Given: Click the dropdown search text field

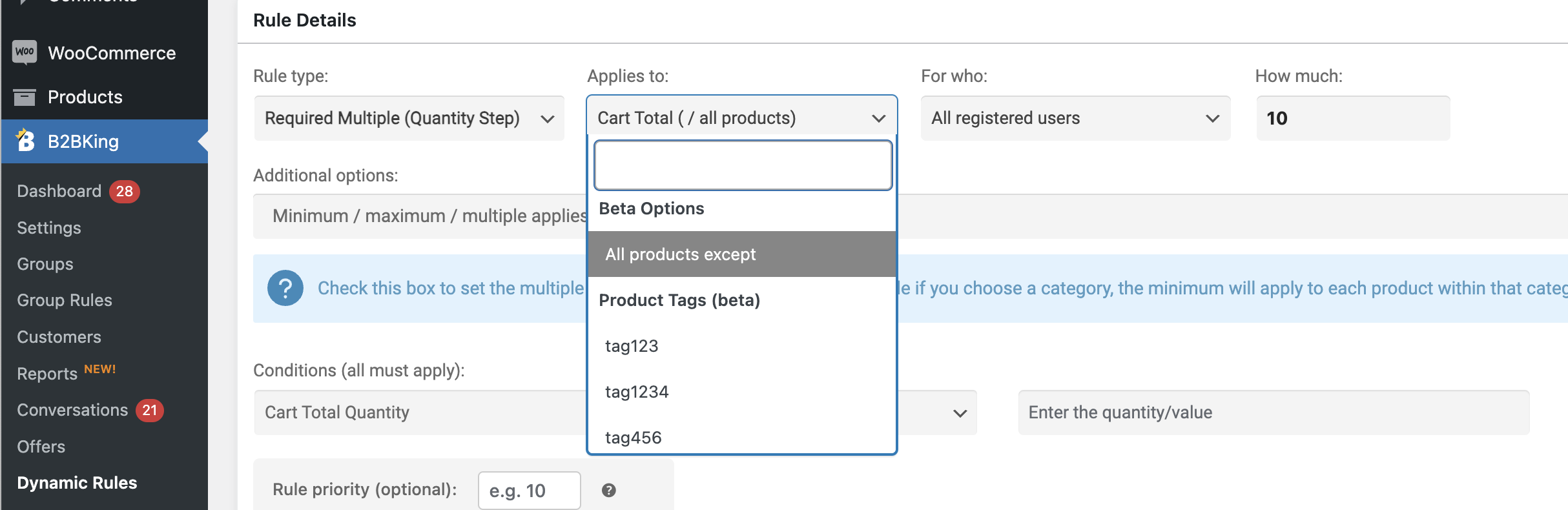Looking at the screenshot, I should [743, 165].
